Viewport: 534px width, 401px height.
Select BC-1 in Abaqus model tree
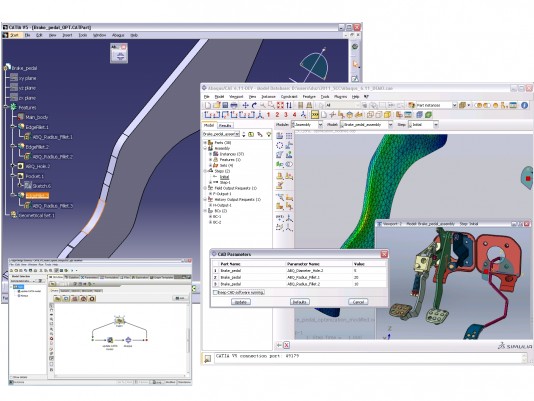coord(217,216)
